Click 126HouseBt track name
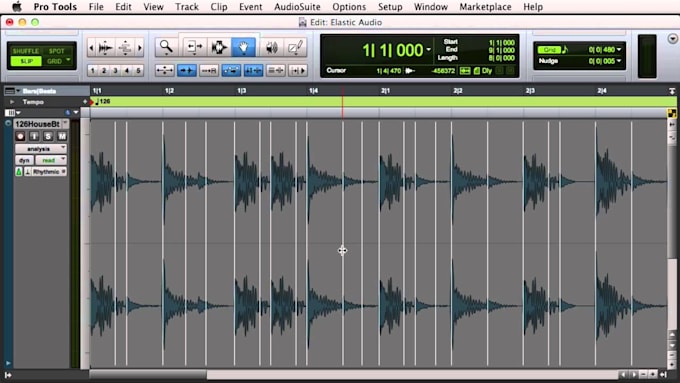 coord(38,124)
